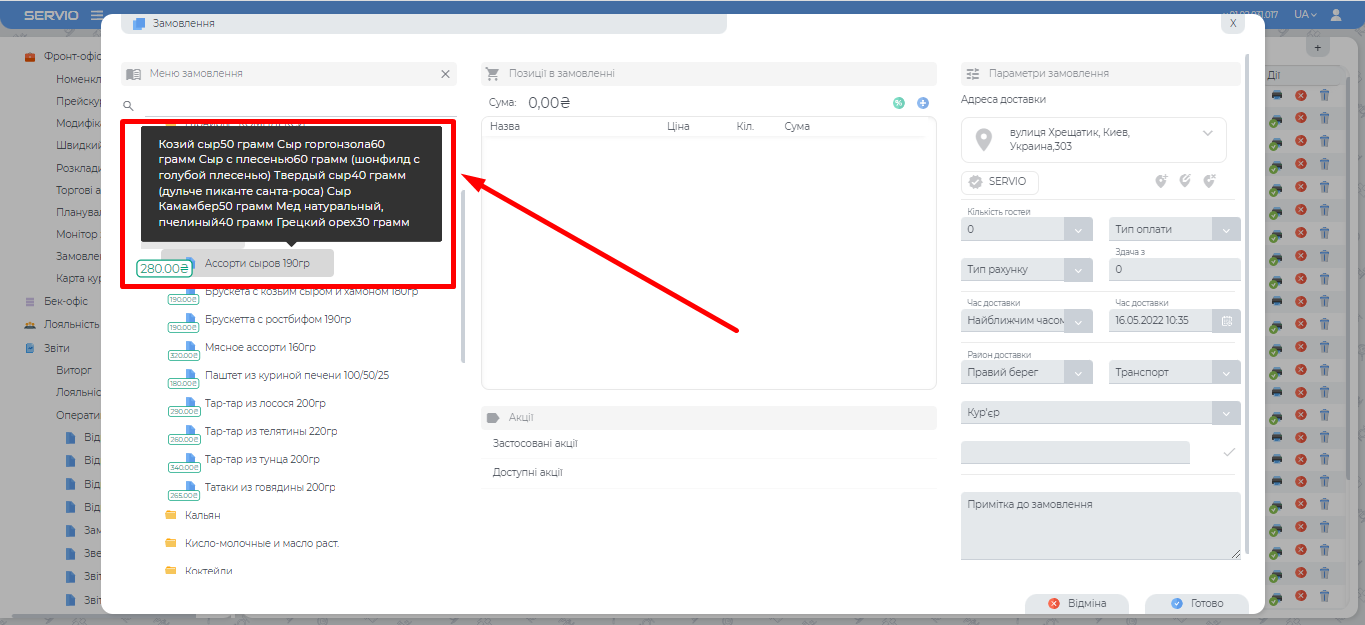Select Тар-тар из лосося 200гр menu item
The width and height of the screenshot is (1365, 625).
(x=264, y=403)
